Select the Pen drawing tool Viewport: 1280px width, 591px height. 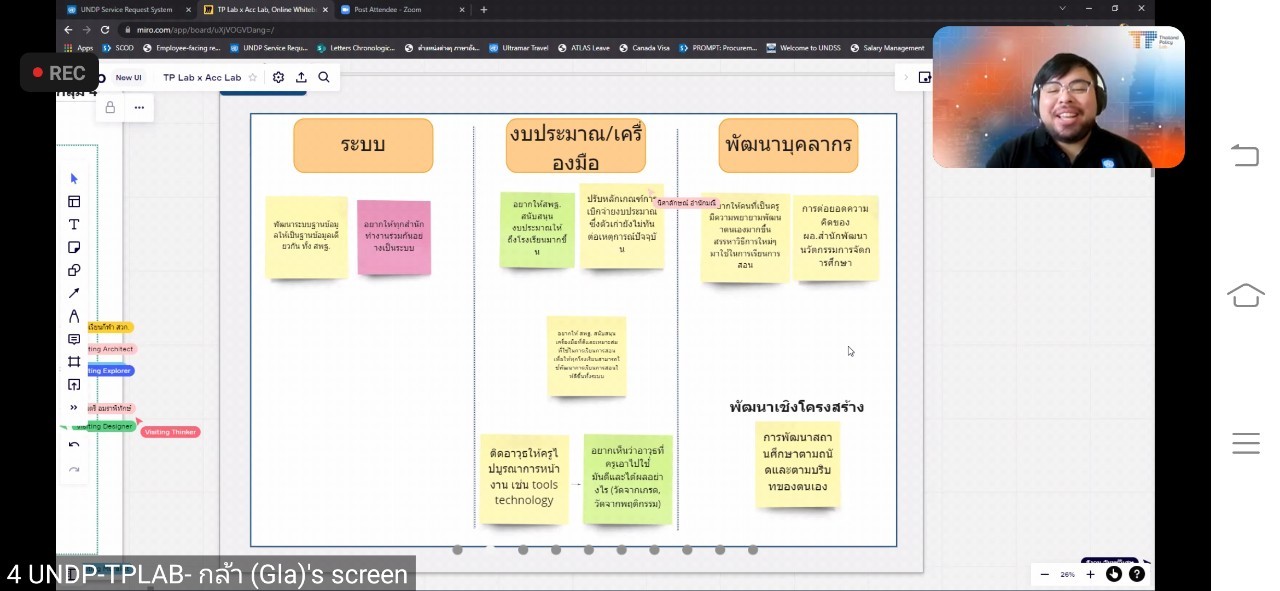coord(74,316)
